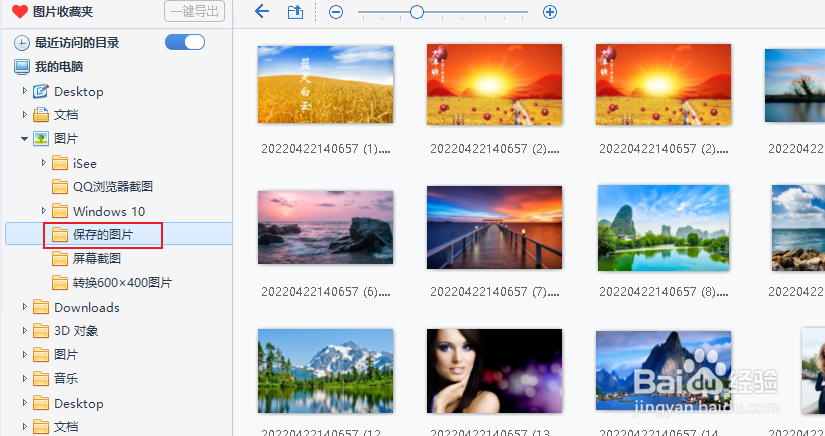
Task: Click filename 20220422140657 (7)
Action: (x=495, y=292)
